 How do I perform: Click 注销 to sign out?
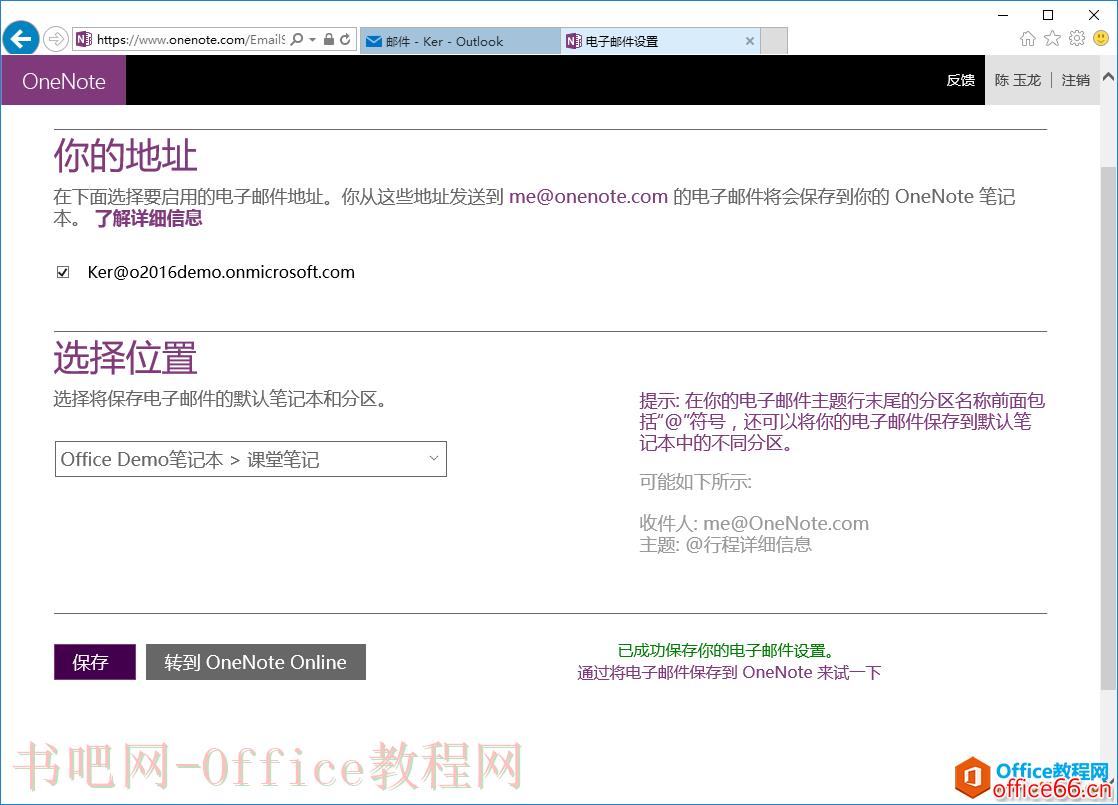[x=1075, y=81]
